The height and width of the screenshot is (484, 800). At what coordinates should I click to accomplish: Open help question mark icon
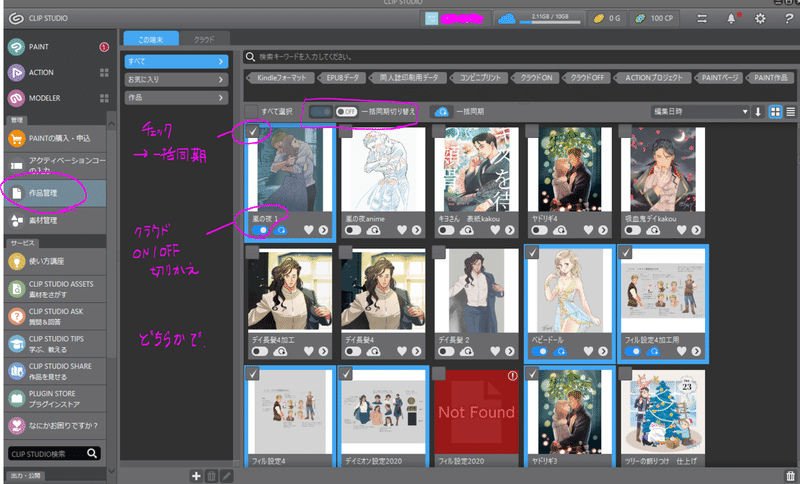[789, 18]
